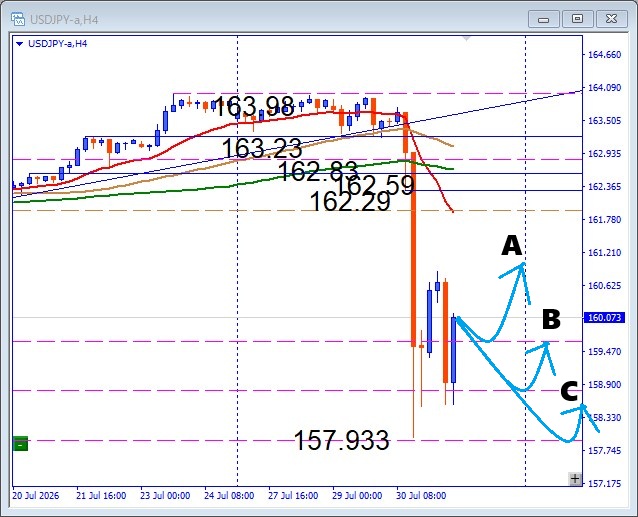The image size is (638, 517).
Task: Click the chart window icon in title bar
Action: click(x=18, y=19)
